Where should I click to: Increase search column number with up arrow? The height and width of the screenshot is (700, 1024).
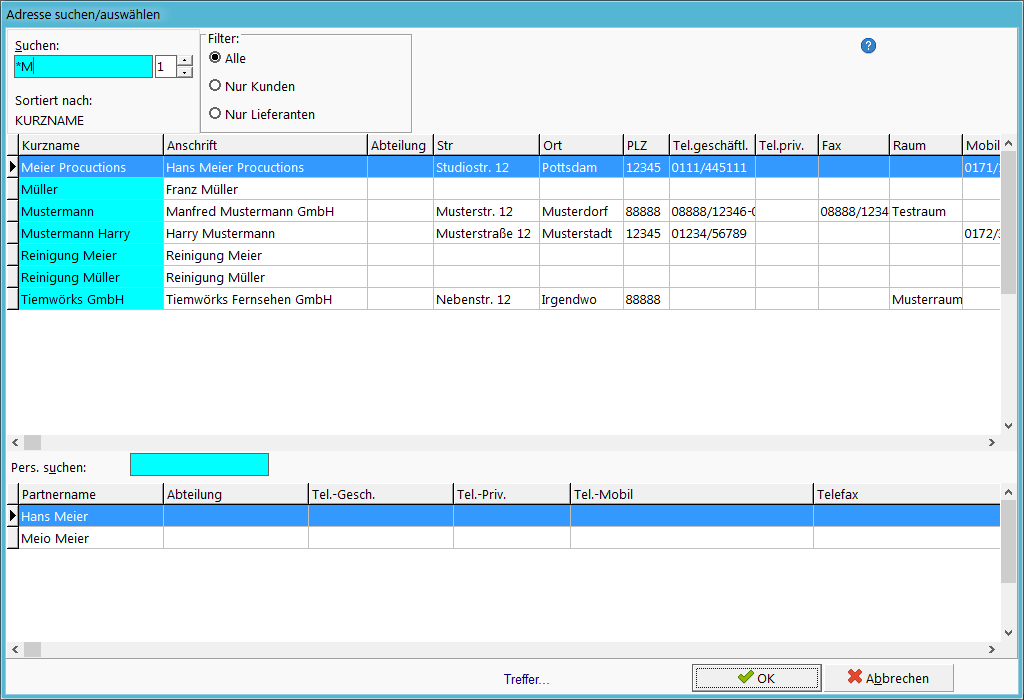(x=185, y=61)
